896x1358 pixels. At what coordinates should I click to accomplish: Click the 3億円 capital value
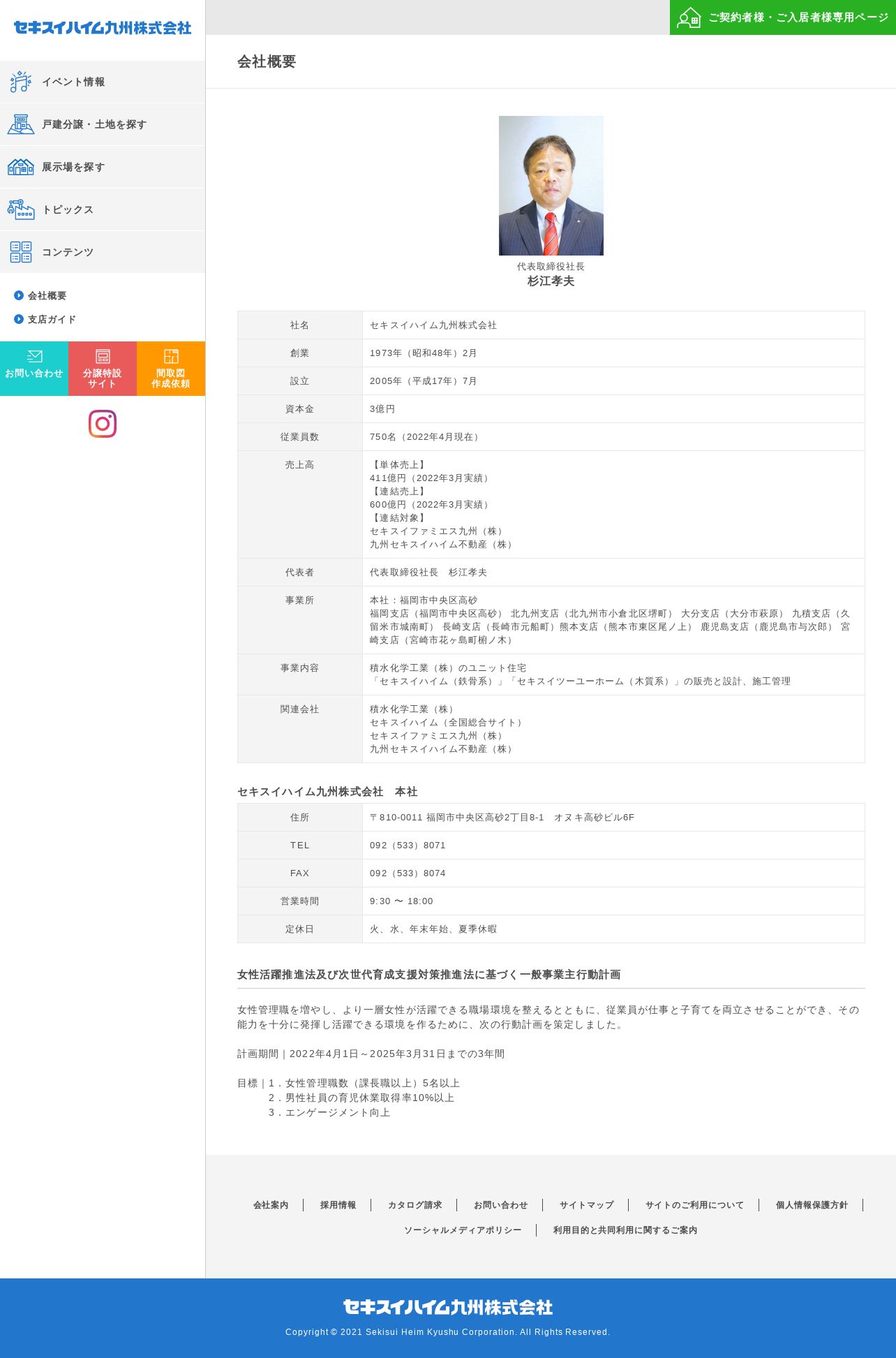point(382,409)
